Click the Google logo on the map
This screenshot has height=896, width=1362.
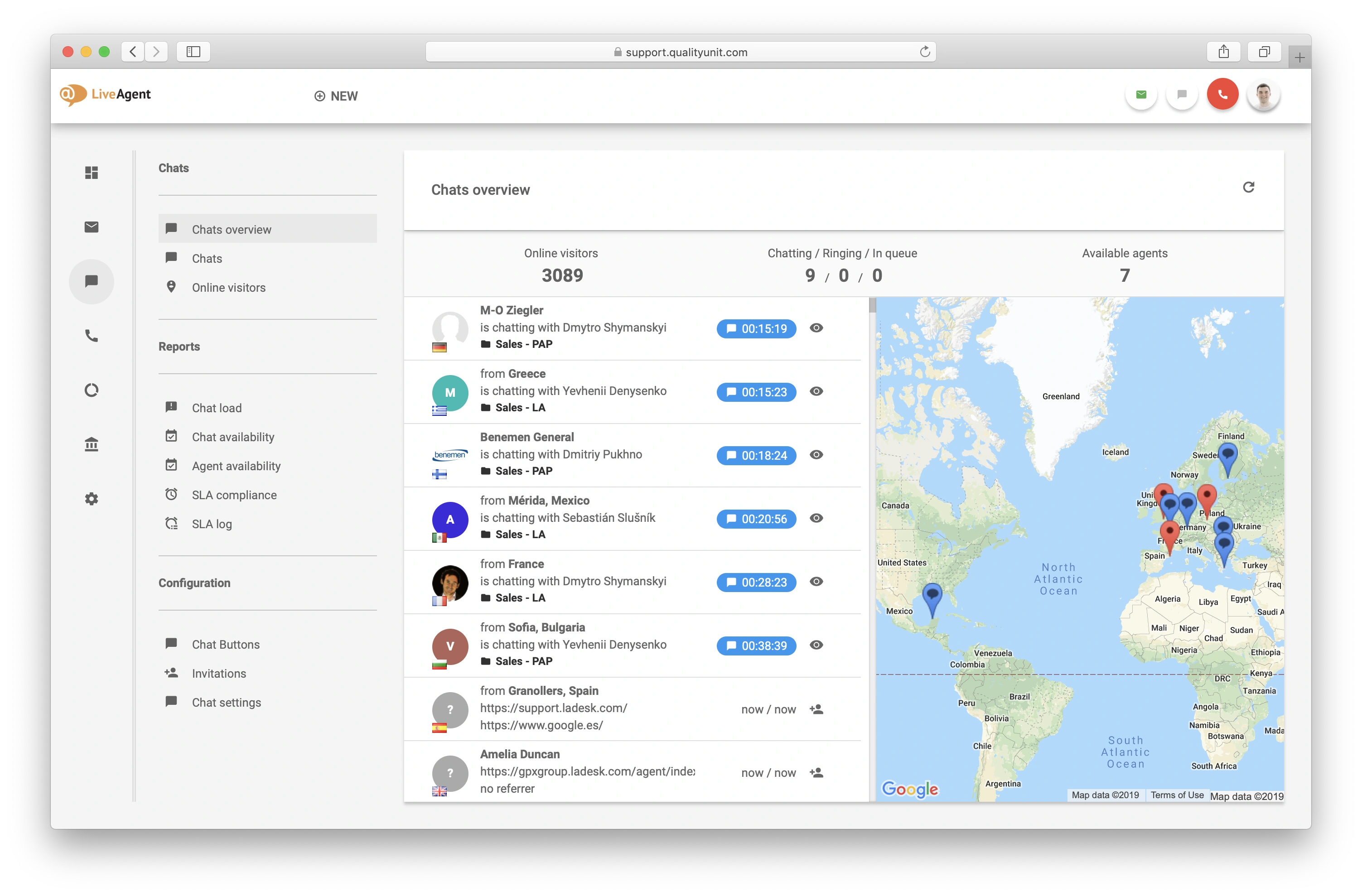[910, 789]
